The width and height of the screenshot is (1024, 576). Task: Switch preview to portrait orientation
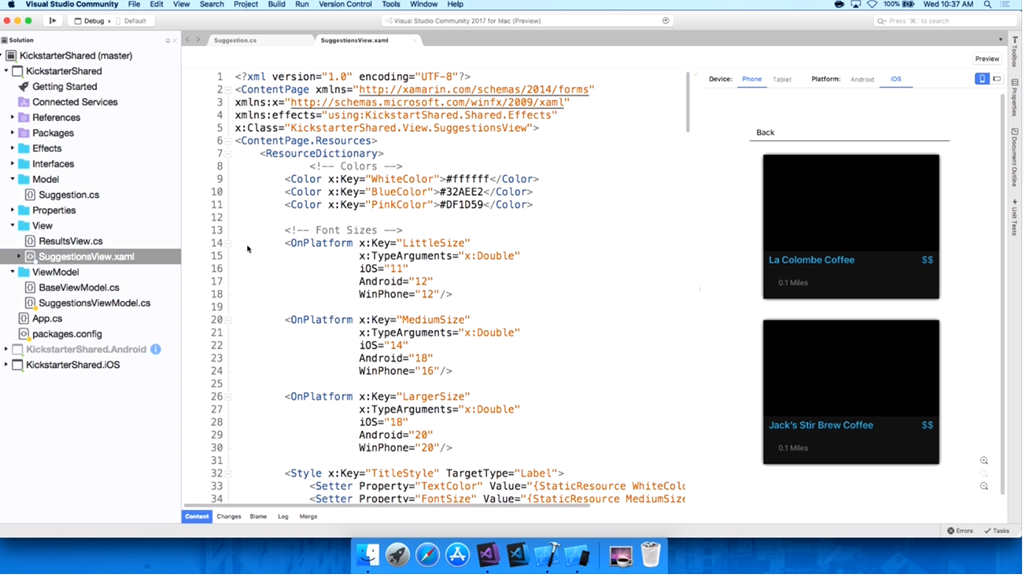(981, 79)
